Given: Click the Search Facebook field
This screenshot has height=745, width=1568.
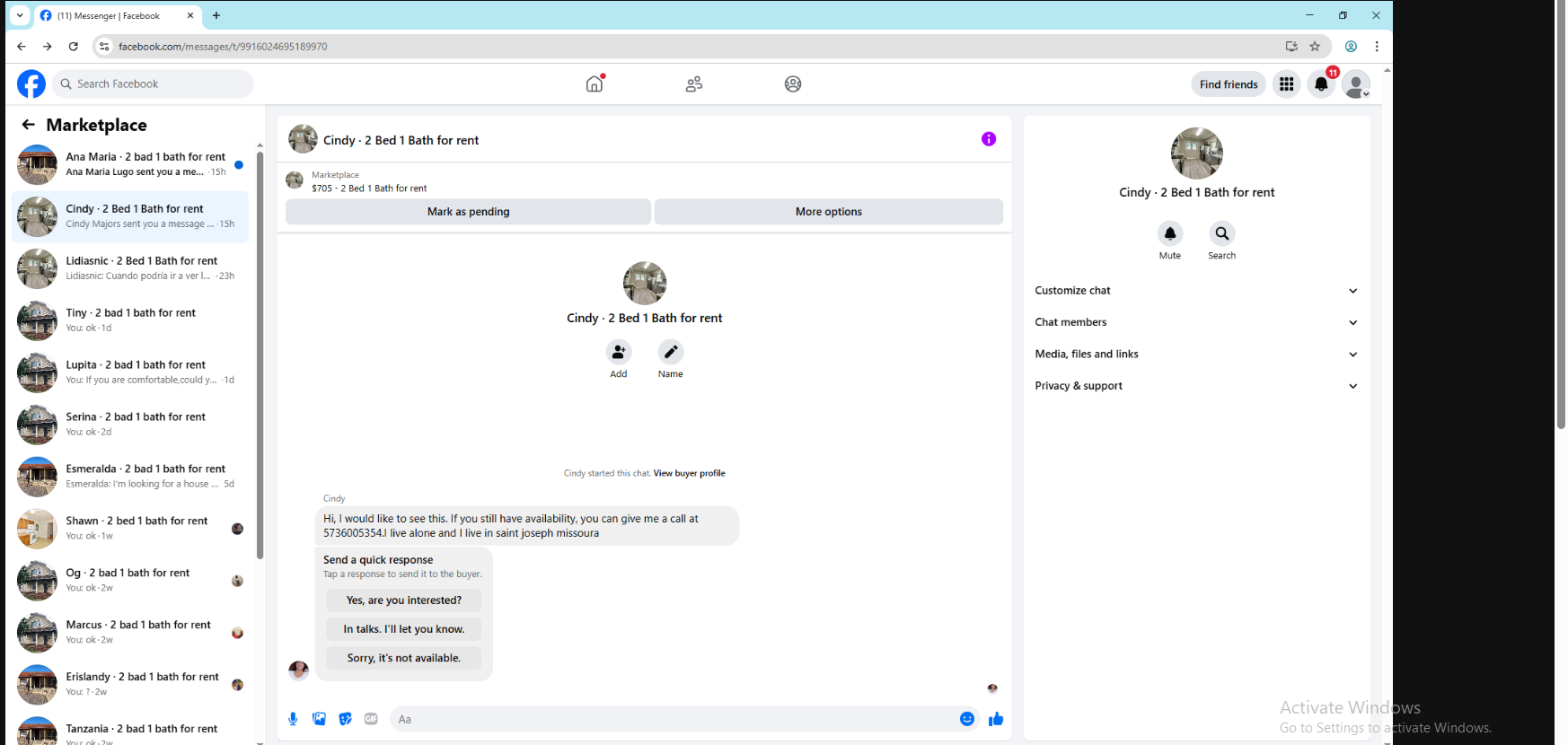Looking at the screenshot, I should point(153,84).
